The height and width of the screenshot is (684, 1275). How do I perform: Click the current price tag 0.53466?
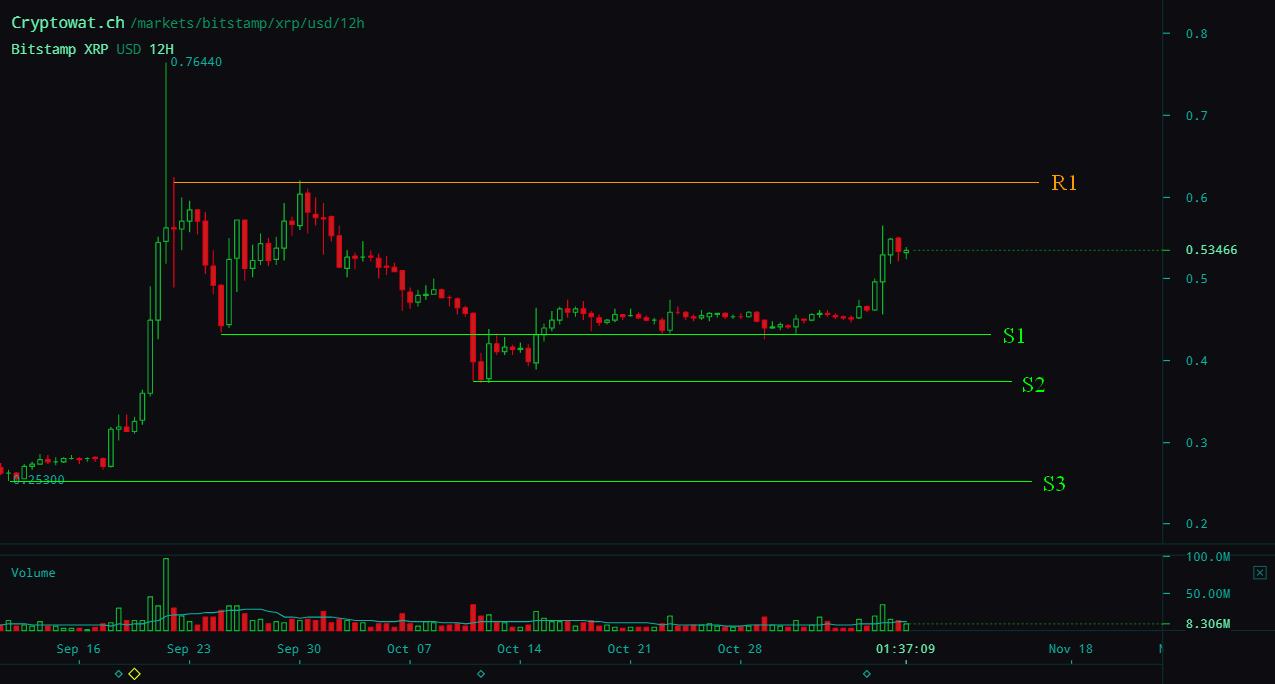1211,250
